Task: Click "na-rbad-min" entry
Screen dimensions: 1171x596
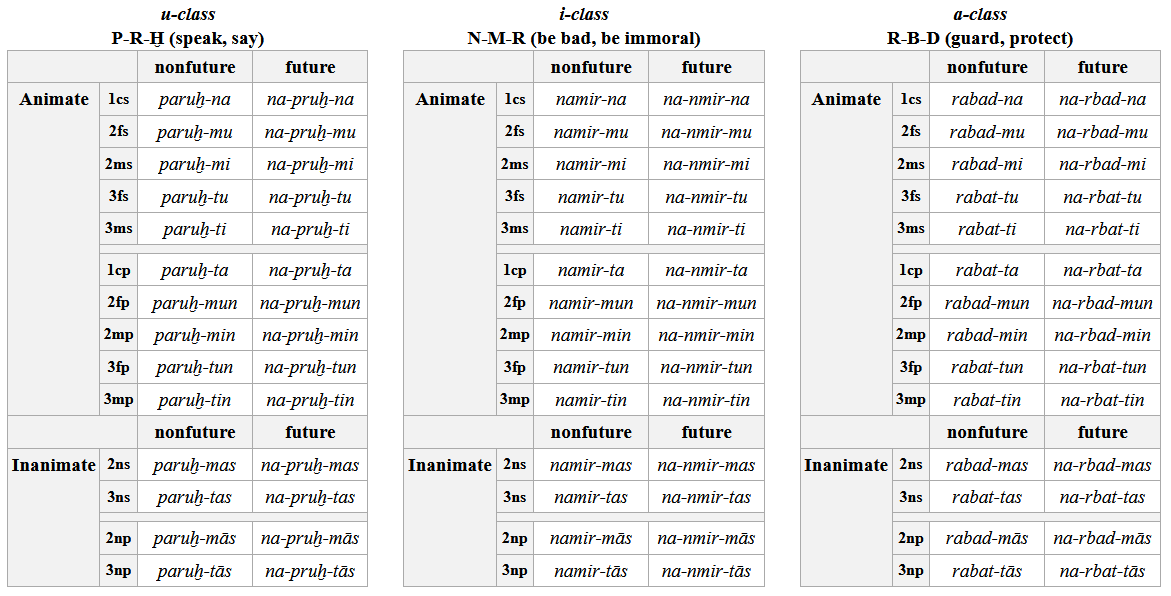Action: tap(1102, 335)
